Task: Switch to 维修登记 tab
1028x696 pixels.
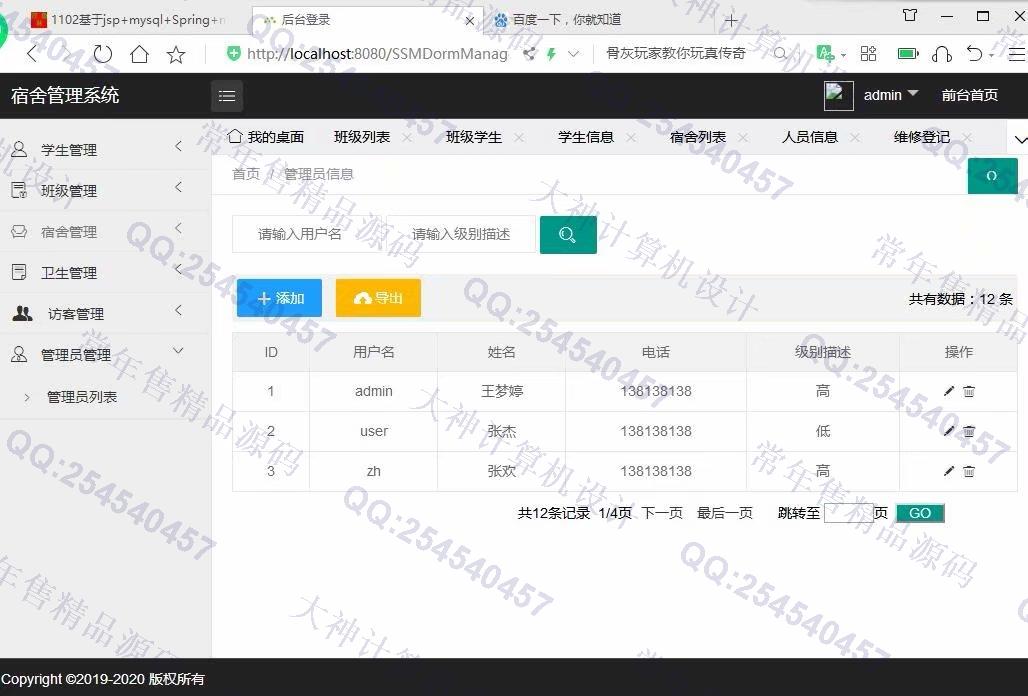Action: [x=922, y=137]
